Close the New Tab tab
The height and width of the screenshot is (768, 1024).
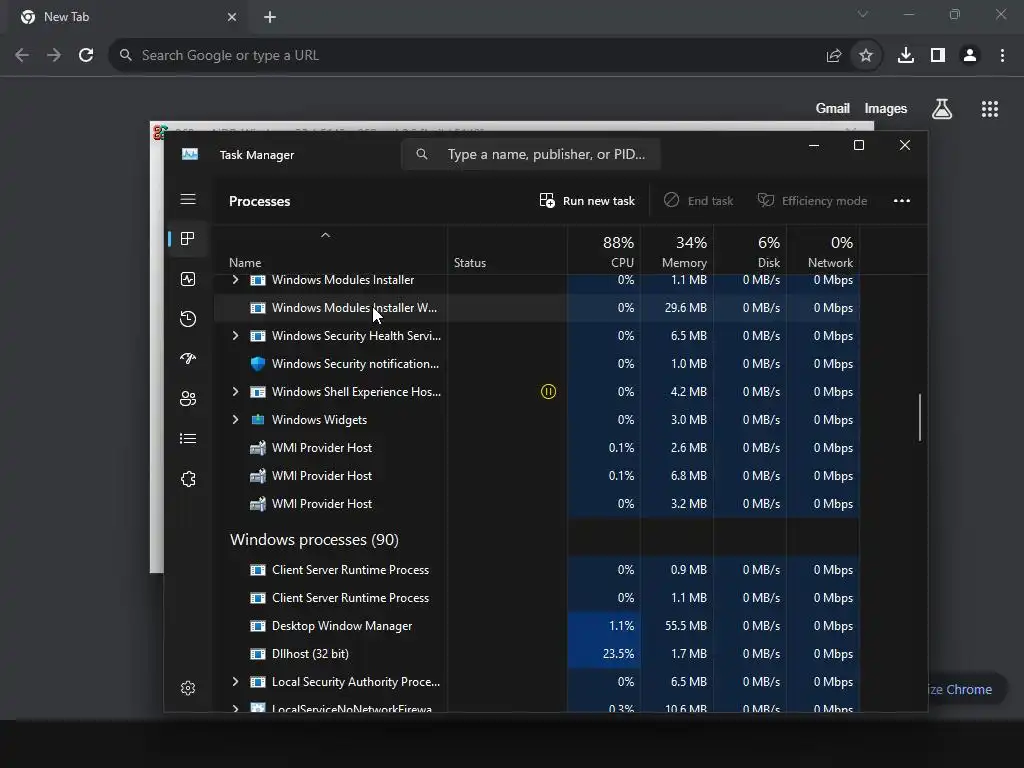point(232,17)
